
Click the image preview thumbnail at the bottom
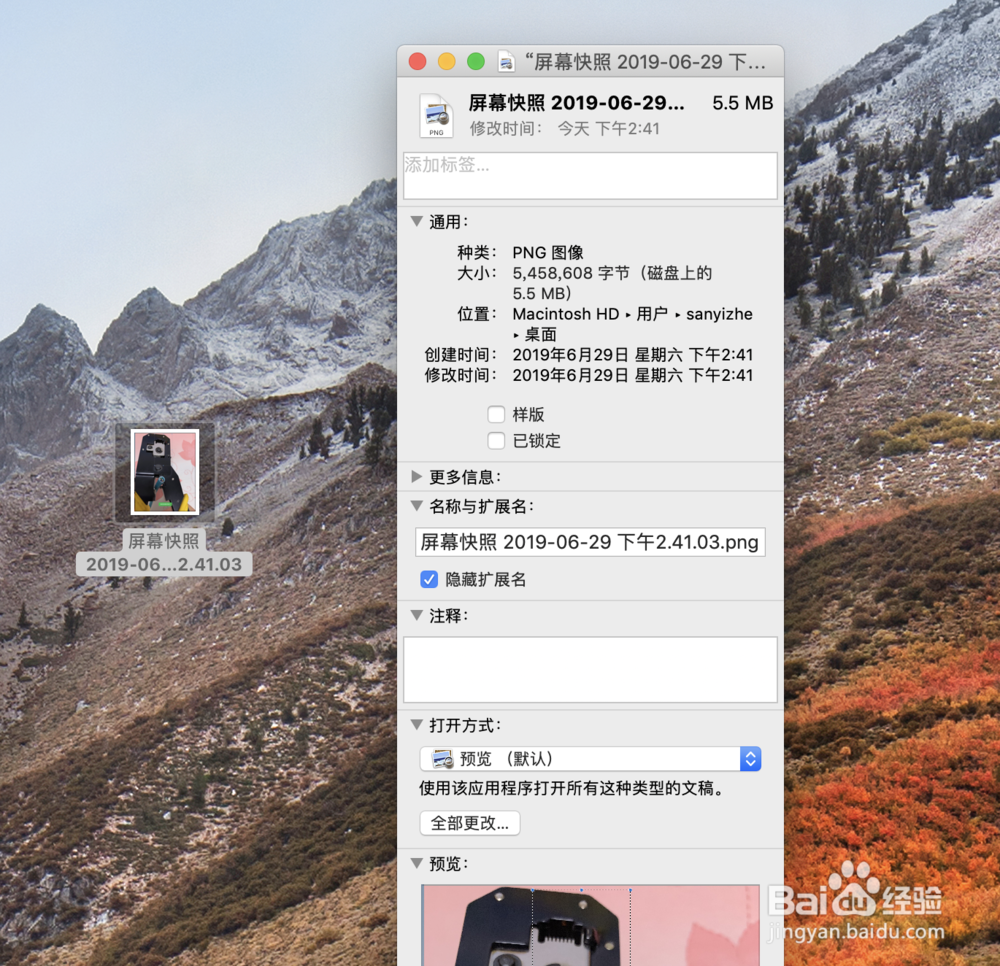click(x=590, y=925)
